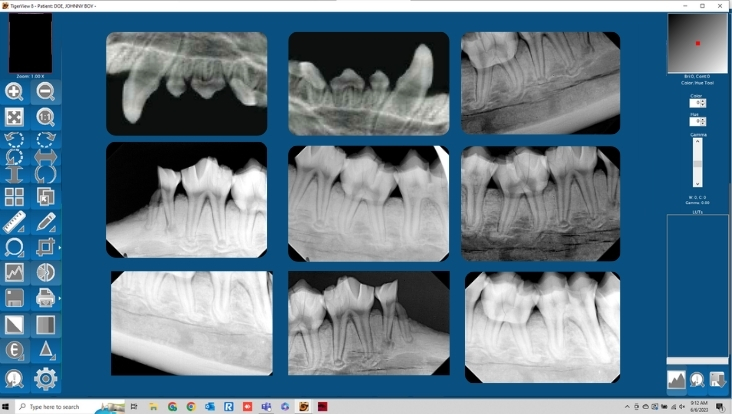Click the circled E filter icon
This screenshot has height=414, width=732.
point(14,350)
